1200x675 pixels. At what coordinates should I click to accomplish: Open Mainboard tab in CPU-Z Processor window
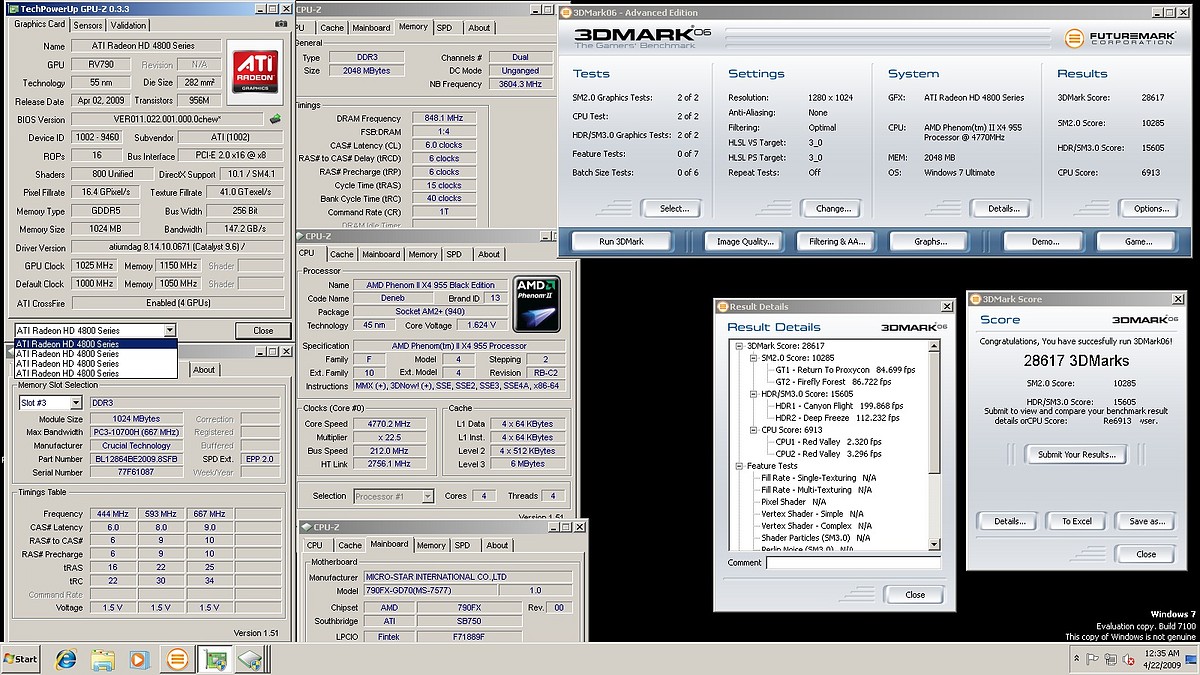click(x=380, y=254)
